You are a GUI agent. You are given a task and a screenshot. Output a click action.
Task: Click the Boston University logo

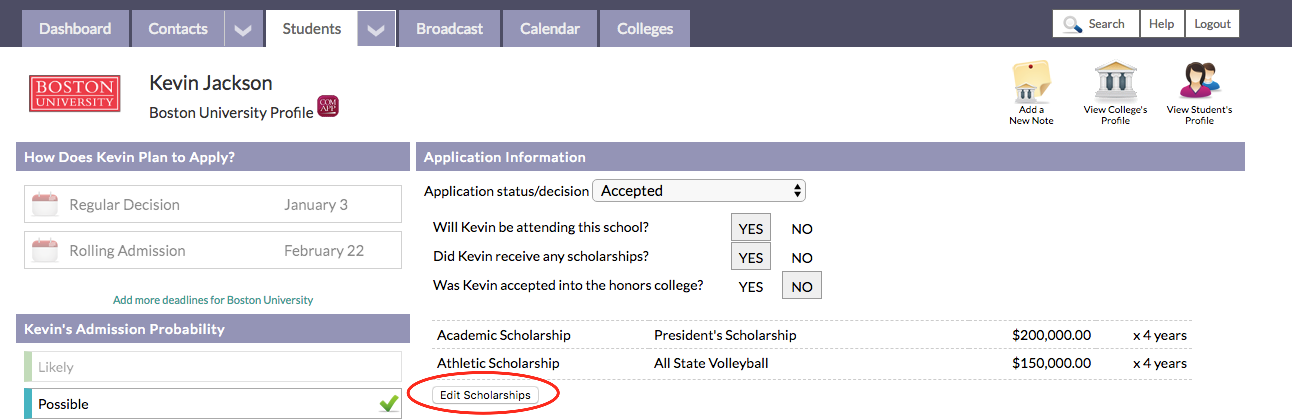75,93
